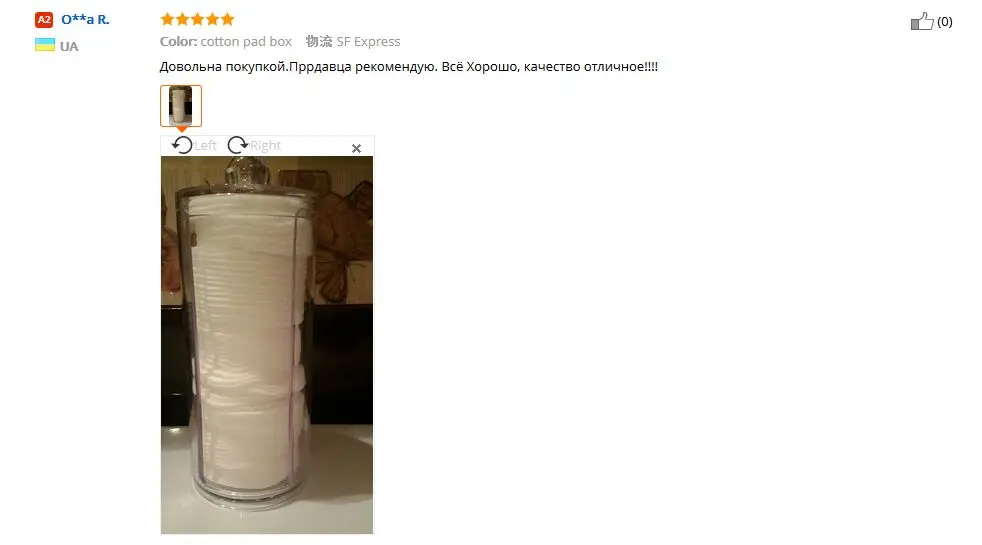Image resolution: width=982 pixels, height=545 pixels.
Task: Click the middle rating star
Action: tap(197, 19)
